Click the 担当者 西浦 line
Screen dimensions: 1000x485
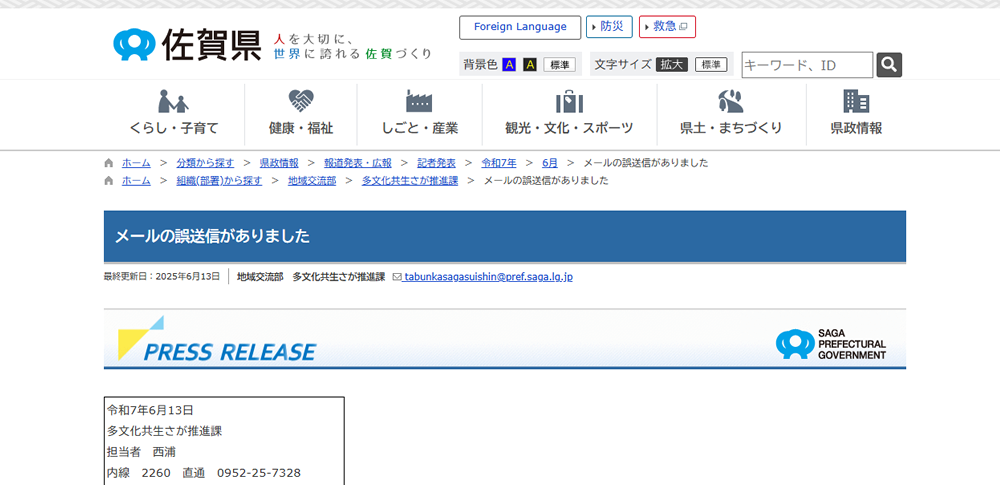pyautogui.click(x=142, y=452)
